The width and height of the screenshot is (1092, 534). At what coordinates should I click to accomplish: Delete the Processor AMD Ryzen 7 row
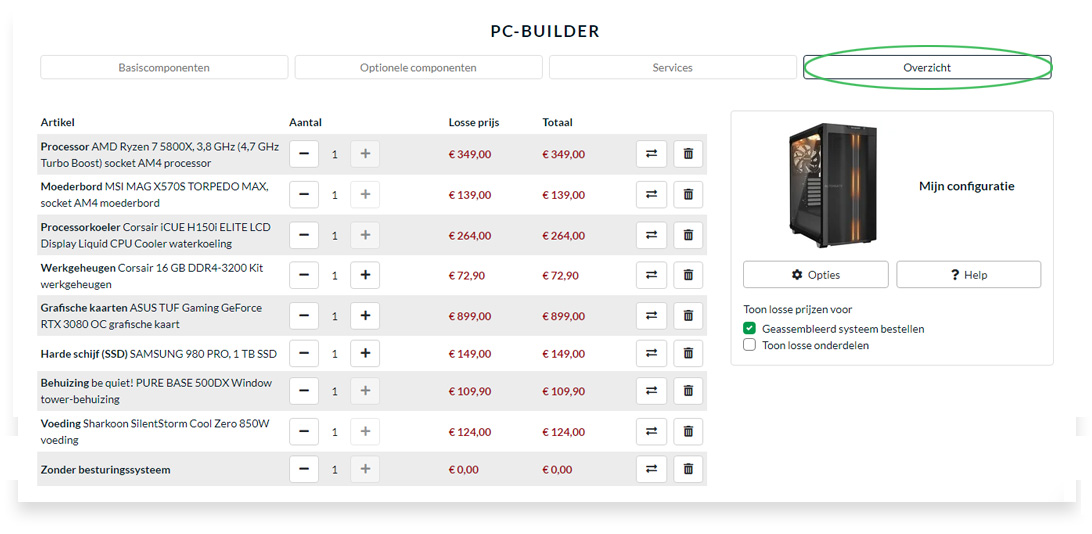pos(688,154)
